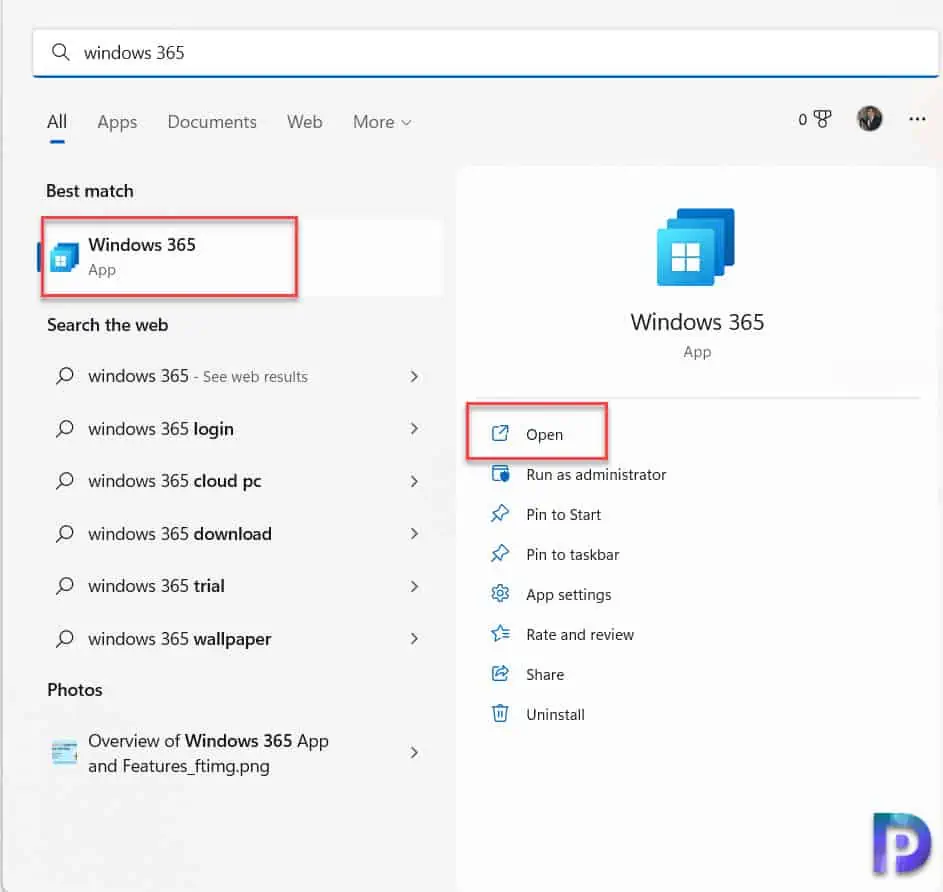The height and width of the screenshot is (892, 943).
Task: Switch to the All tab
Action: [x=57, y=122]
